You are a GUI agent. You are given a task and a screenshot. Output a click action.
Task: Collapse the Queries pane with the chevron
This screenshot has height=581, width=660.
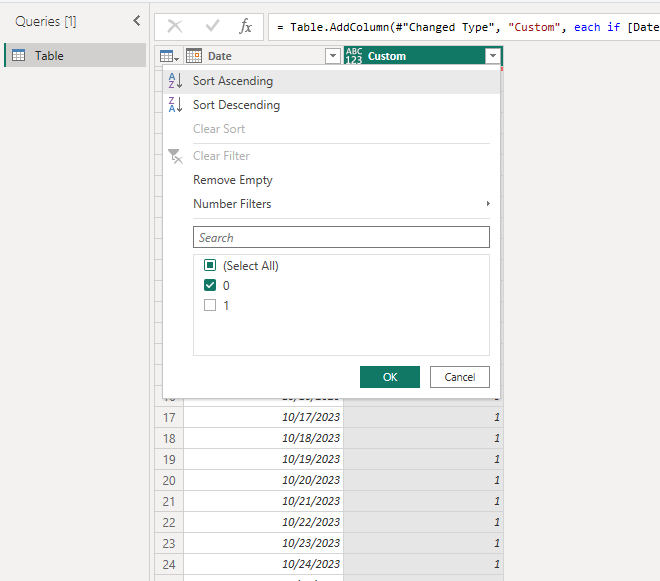coord(136,21)
